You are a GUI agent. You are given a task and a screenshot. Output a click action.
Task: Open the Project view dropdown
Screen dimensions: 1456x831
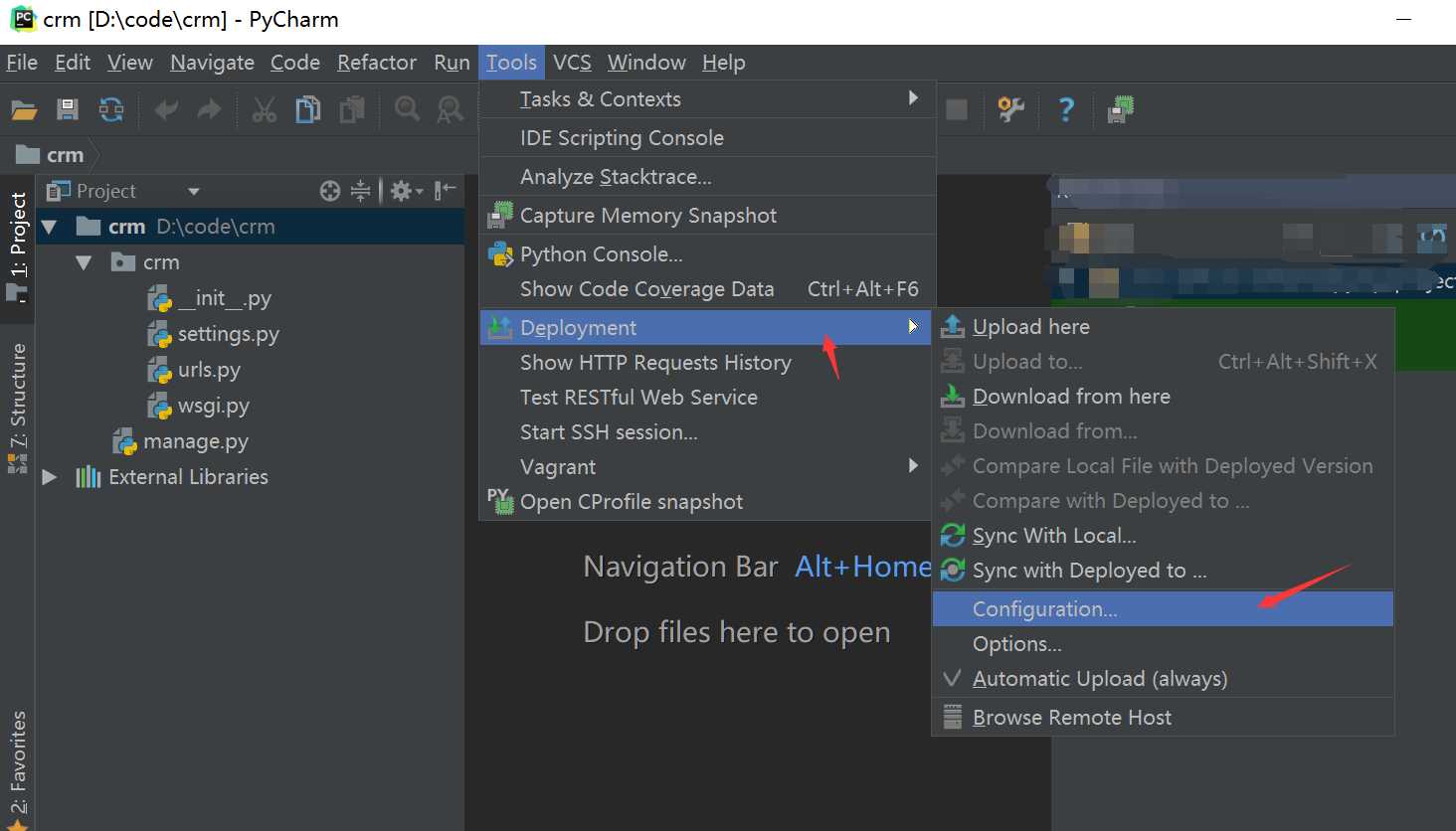click(194, 191)
